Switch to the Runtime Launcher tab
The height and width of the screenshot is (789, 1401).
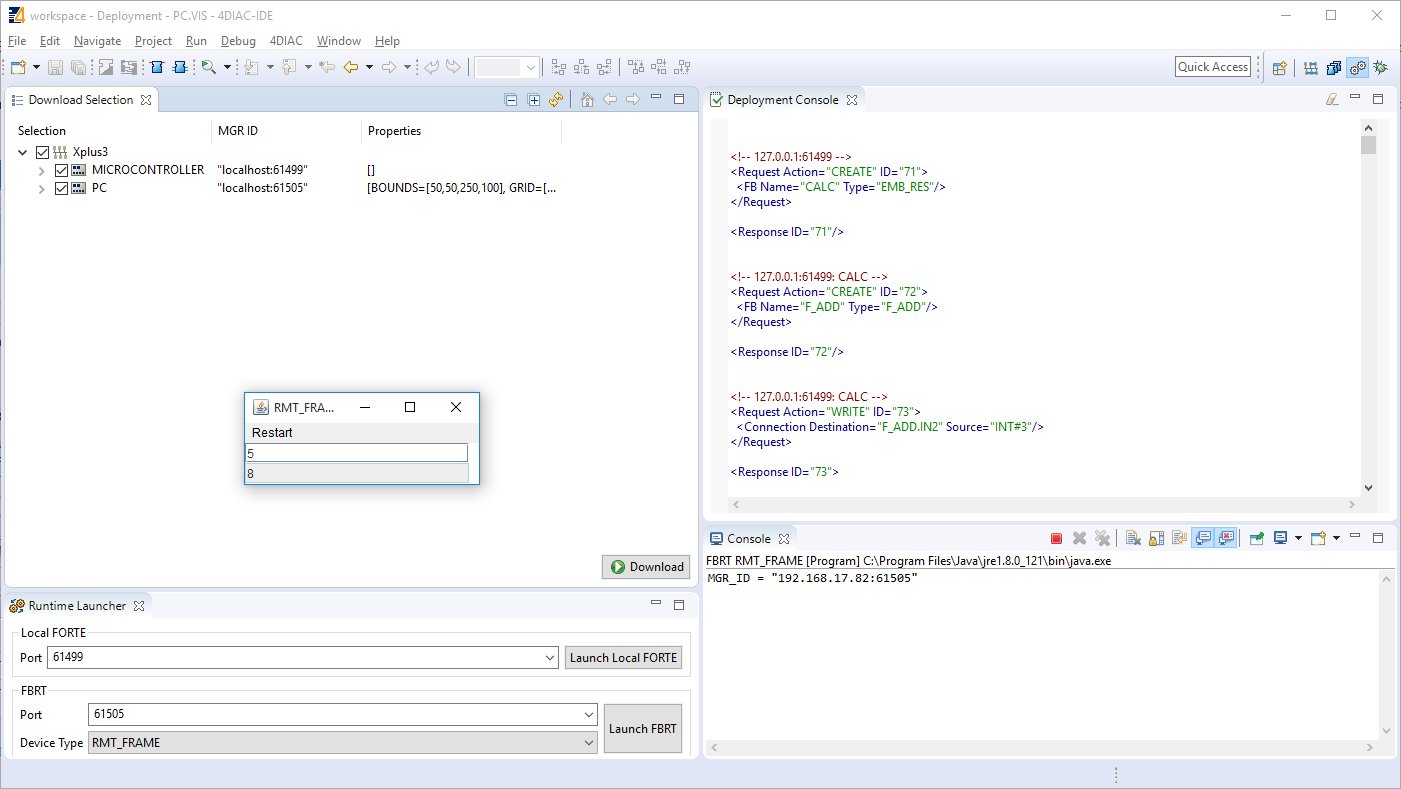coord(77,605)
